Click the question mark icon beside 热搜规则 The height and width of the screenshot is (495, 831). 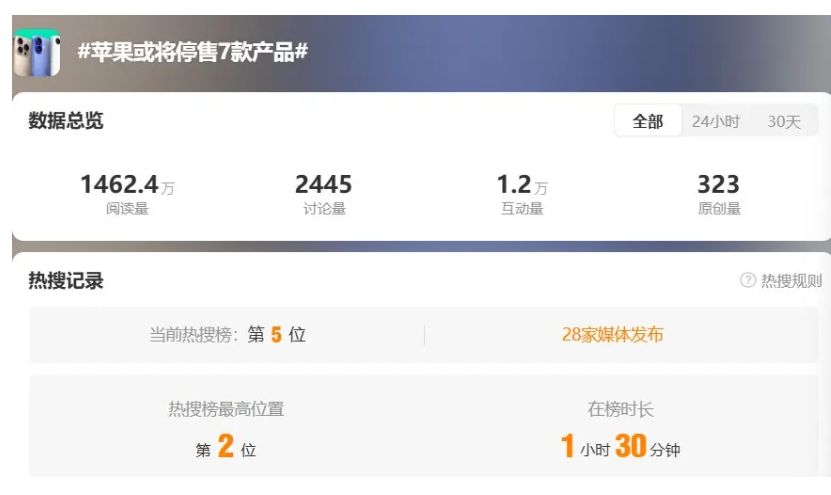tap(748, 280)
